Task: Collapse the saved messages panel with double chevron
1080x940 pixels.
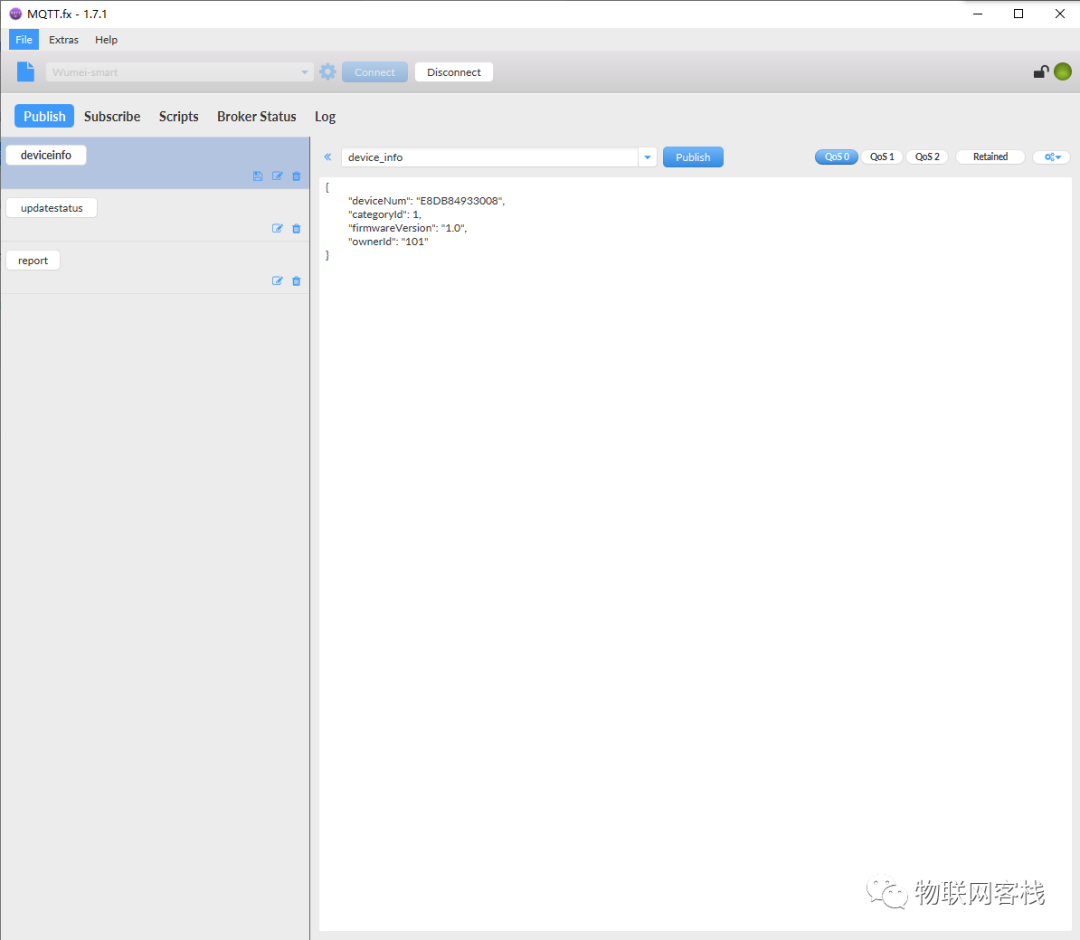Action: click(328, 157)
